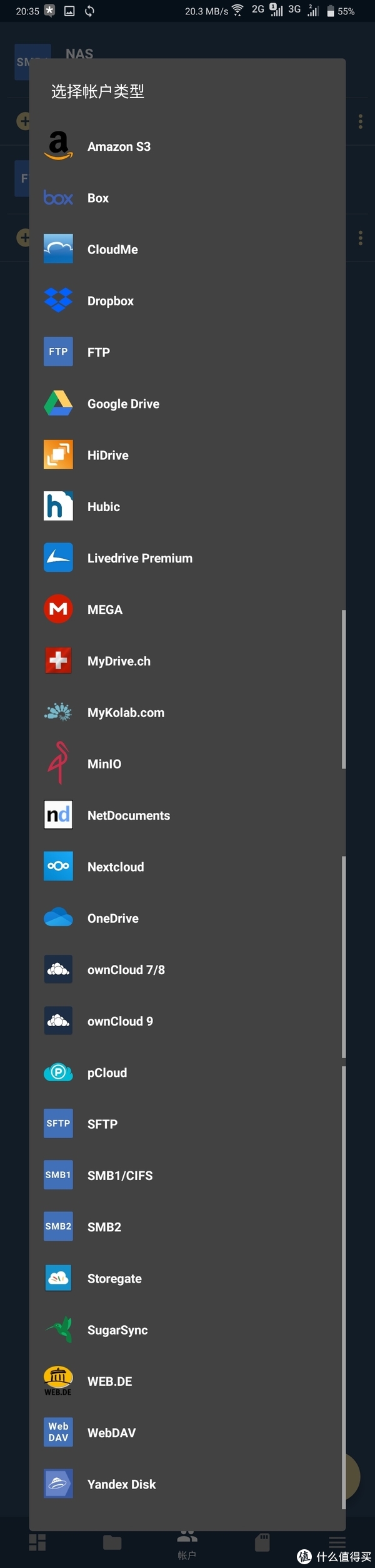Tap the Dropbox logo icon
The height and width of the screenshot is (1568, 375).
click(x=58, y=300)
